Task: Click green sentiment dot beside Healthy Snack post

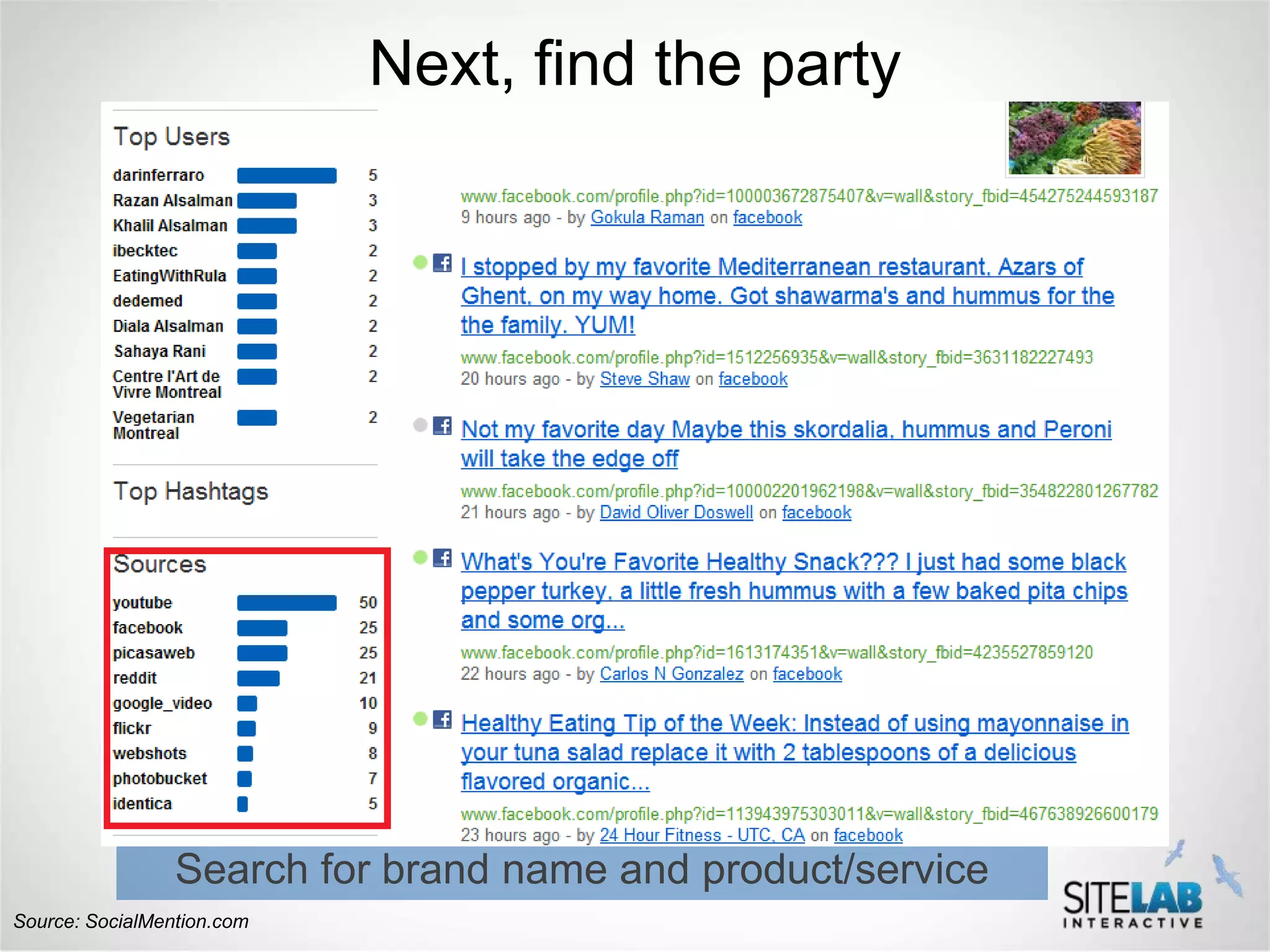Action: (x=420, y=558)
